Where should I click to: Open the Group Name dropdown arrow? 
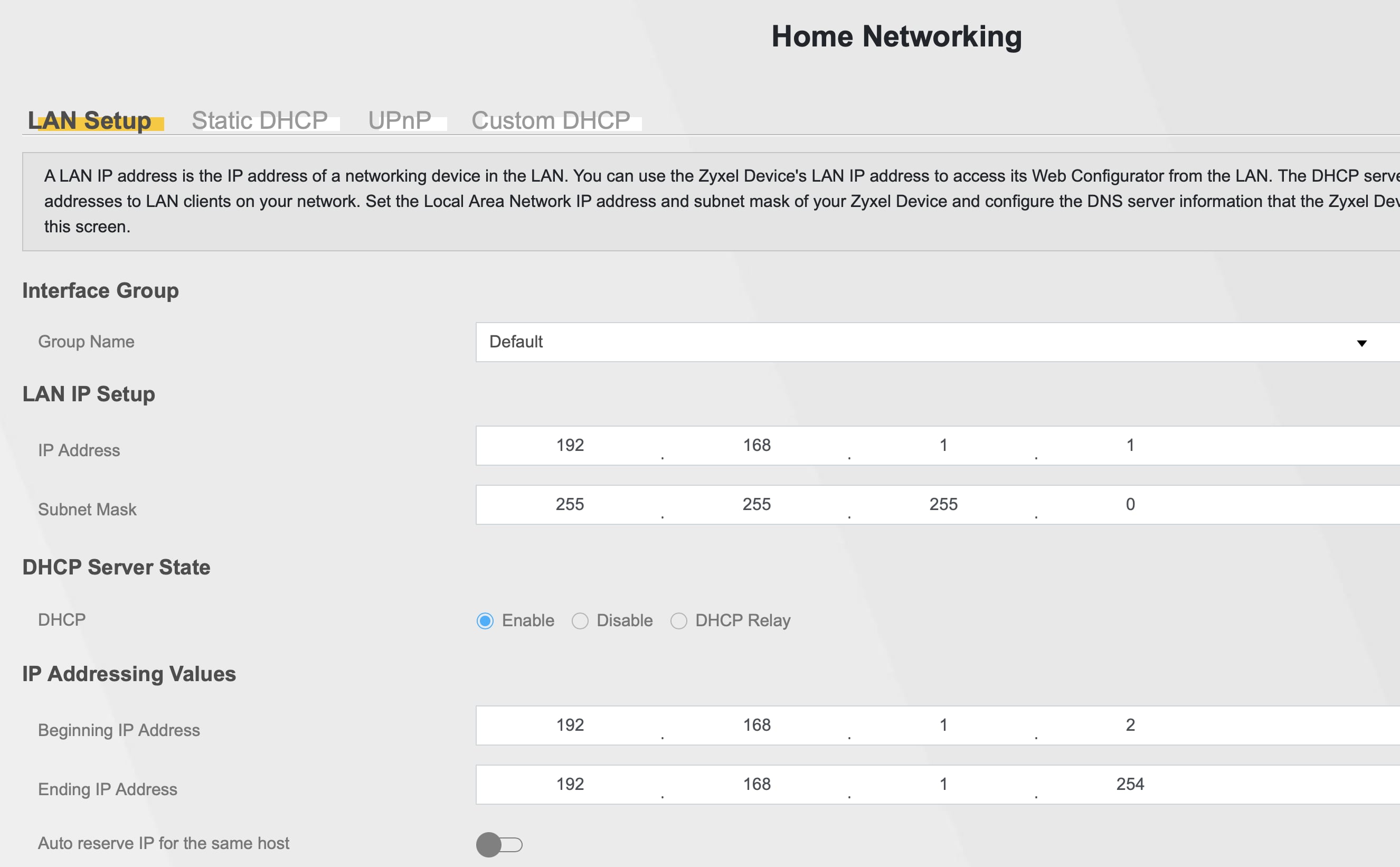(1361, 343)
